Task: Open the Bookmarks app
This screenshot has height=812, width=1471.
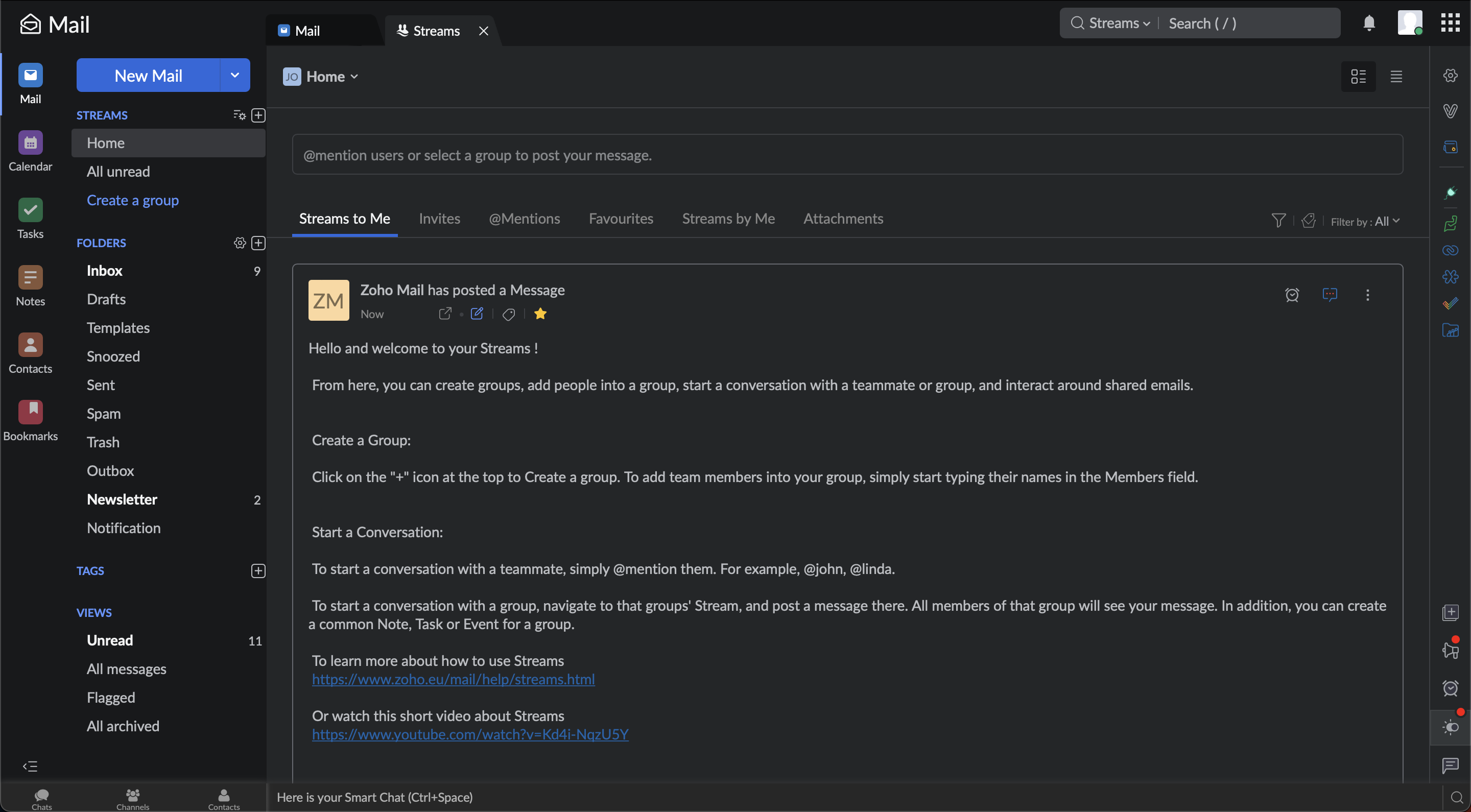Action: pos(30,421)
